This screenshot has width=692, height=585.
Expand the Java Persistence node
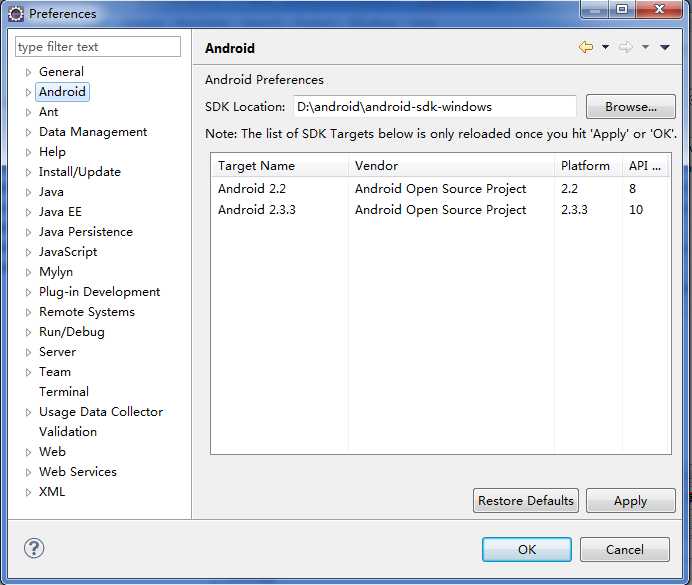pyautogui.click(x=28, y=232)
